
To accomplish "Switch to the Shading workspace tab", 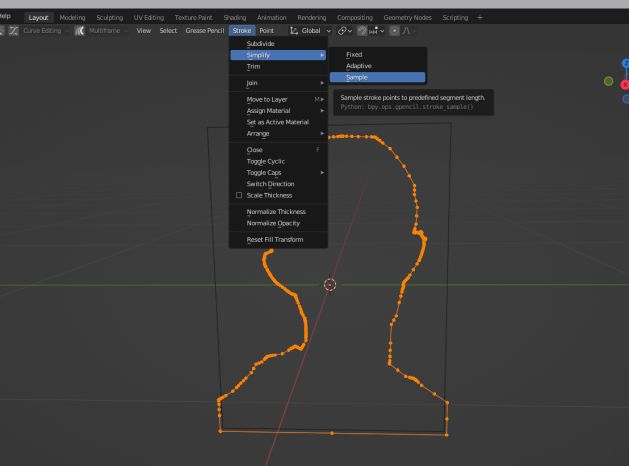I will [x=235, y=18].
